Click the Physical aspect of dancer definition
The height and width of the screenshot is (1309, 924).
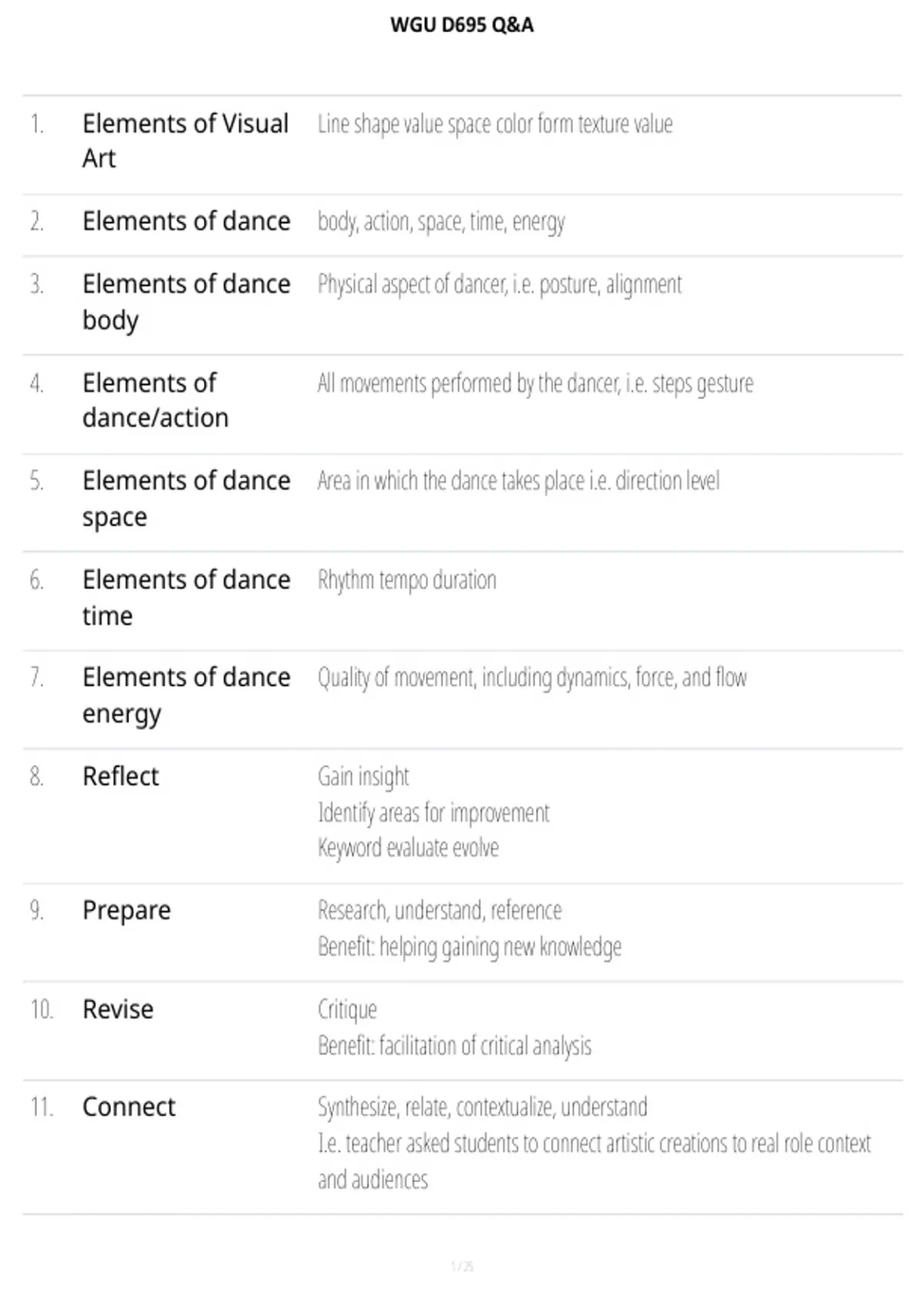coord(500,285)
